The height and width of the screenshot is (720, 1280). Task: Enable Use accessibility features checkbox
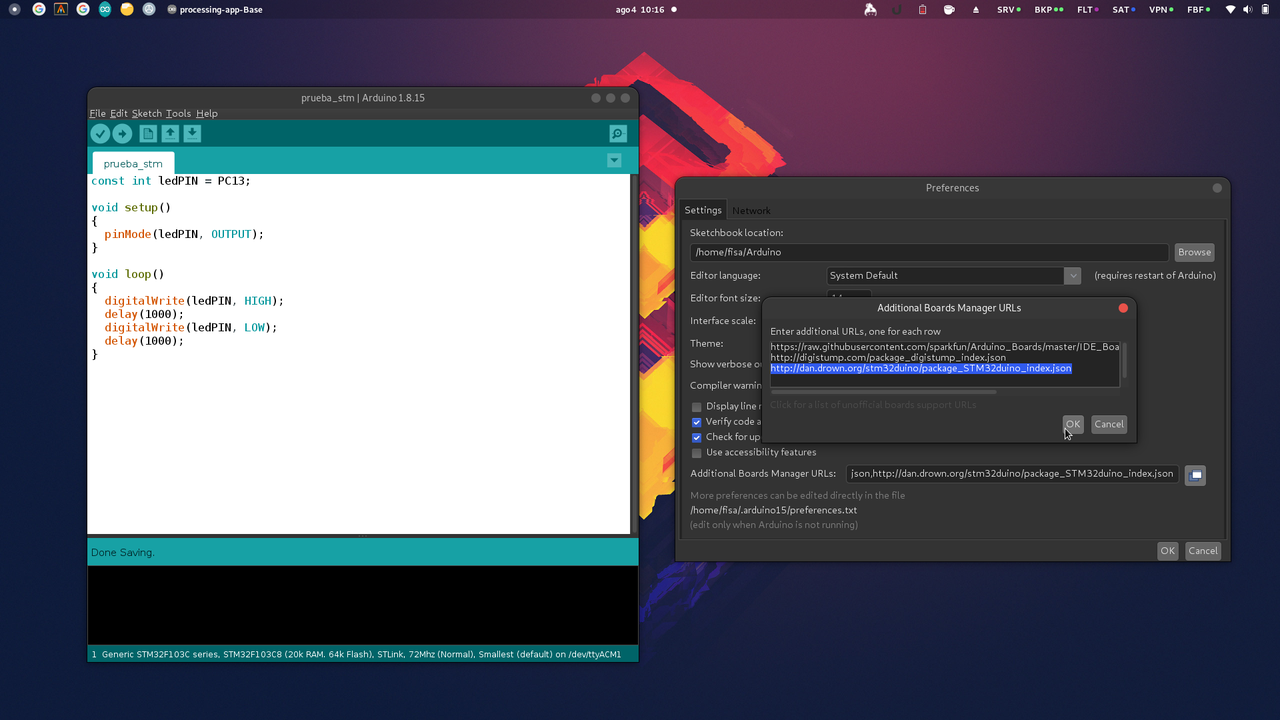(x=697, y=453)
